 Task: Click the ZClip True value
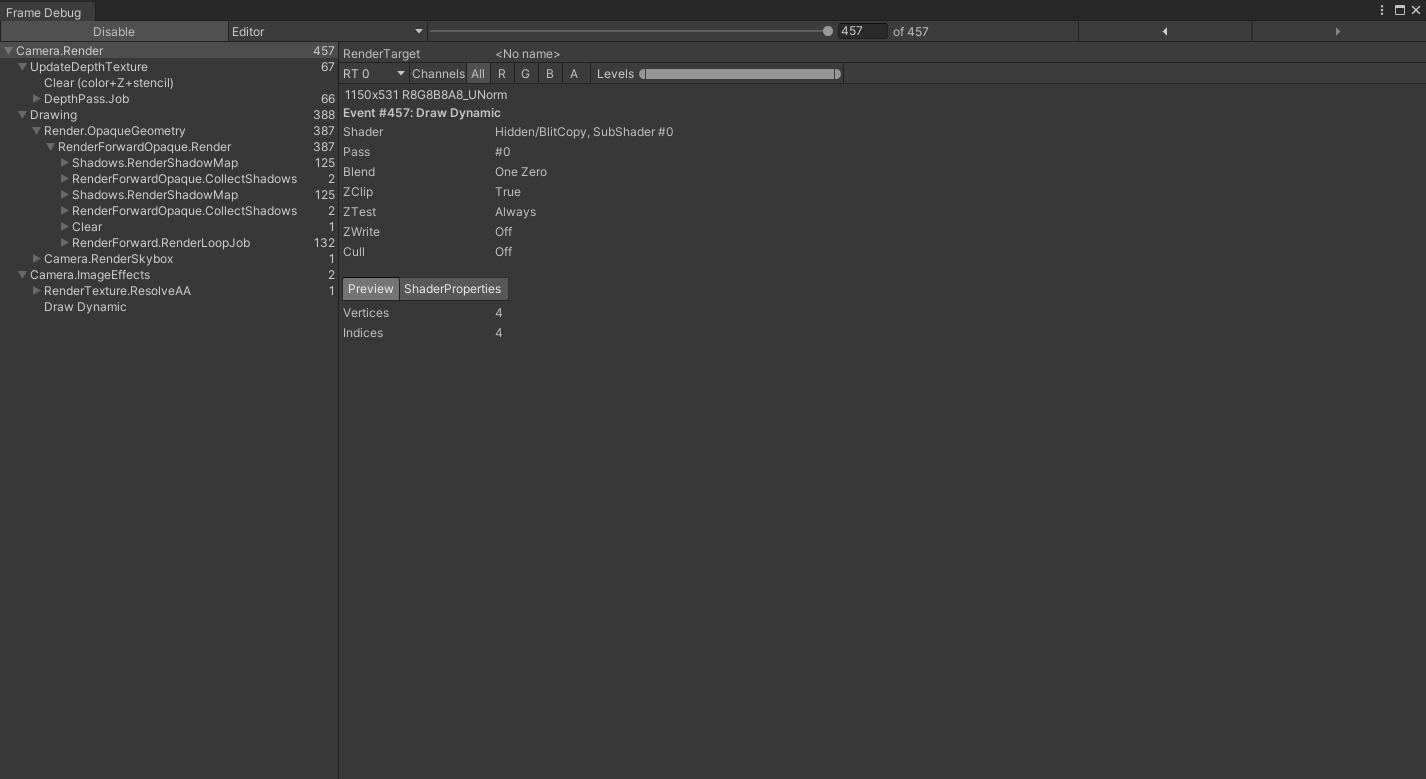tap(508, 192)
